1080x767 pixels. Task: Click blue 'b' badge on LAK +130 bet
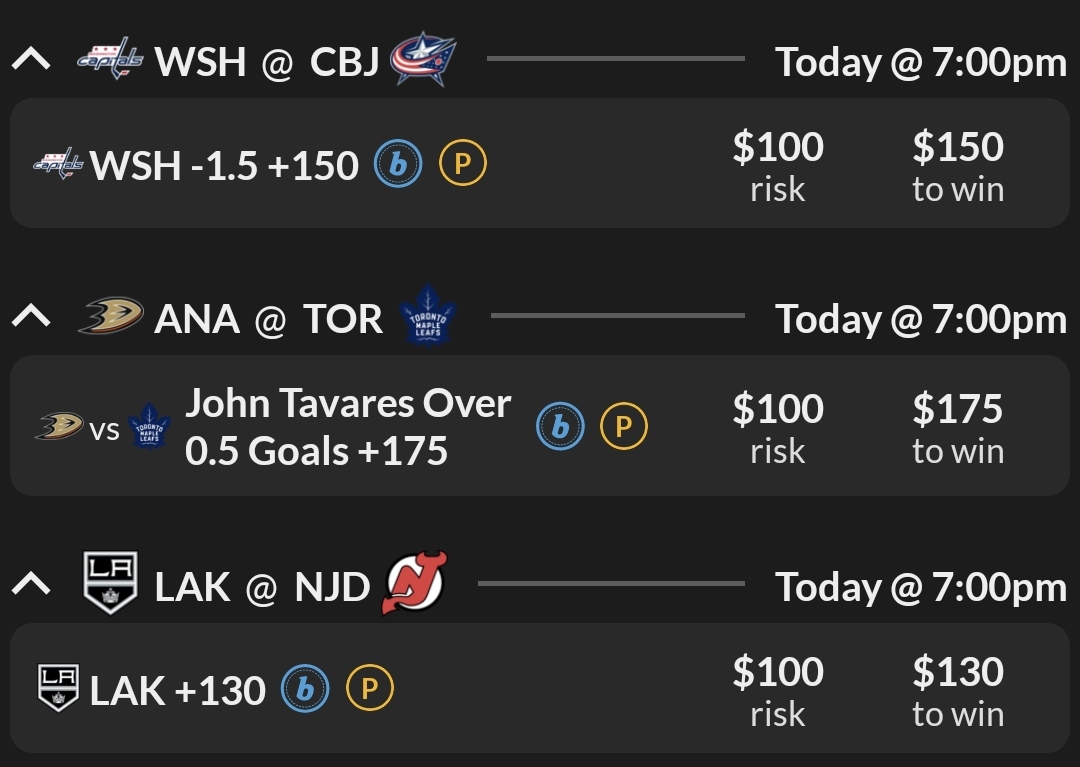click(305, 689)
